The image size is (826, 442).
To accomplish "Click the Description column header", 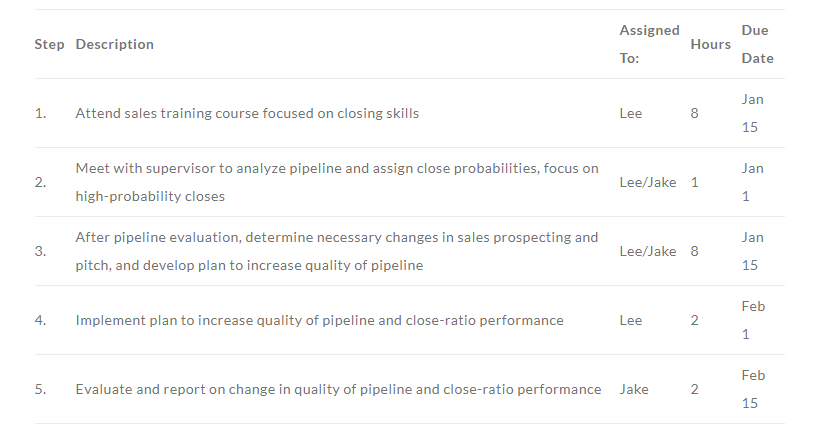I will (x=114, y=44).
